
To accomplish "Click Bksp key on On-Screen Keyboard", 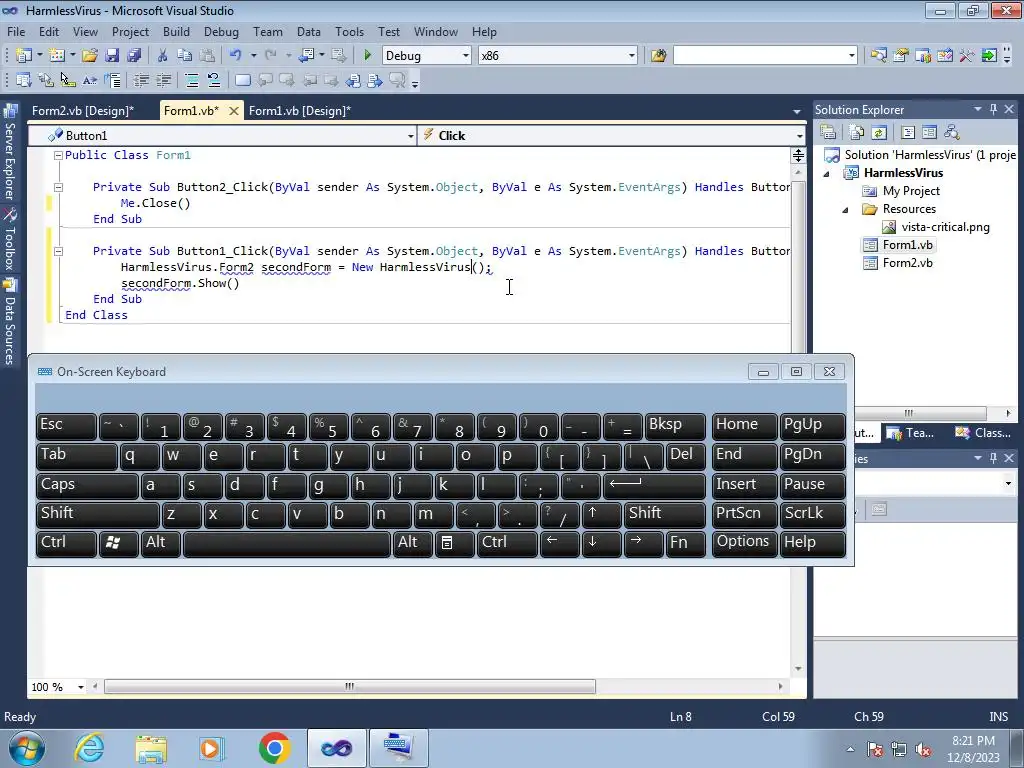I will [675, 426].
